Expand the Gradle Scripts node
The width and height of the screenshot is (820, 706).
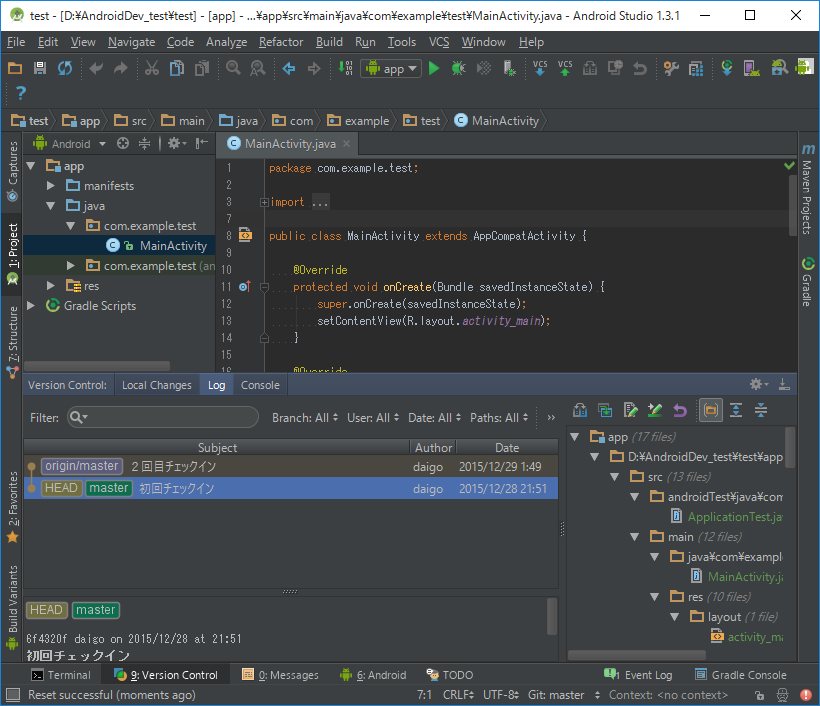point(31,305)
